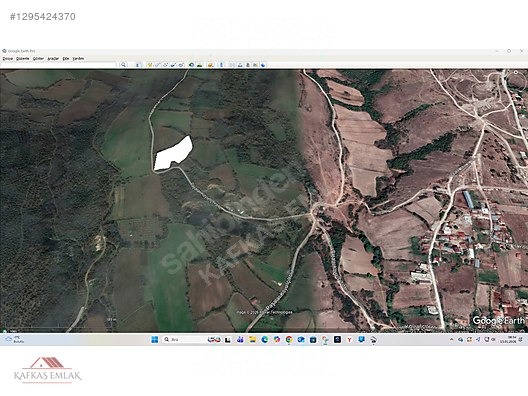Open the Windows Start menu
This screenshot has width=528, height=396.
pyautogui.click(x=155, y=339)
